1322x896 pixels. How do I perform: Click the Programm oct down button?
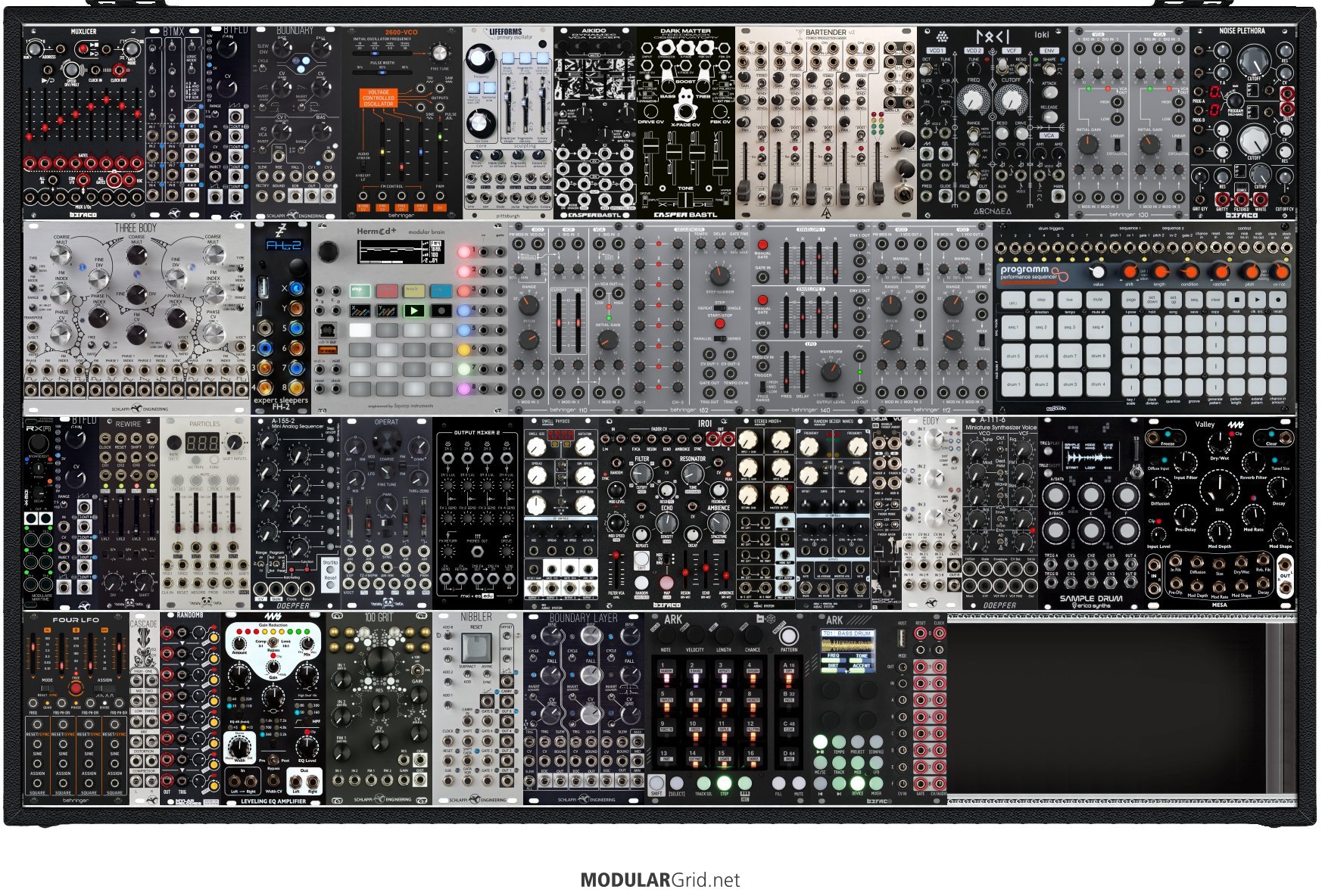tap(1152, 300)
